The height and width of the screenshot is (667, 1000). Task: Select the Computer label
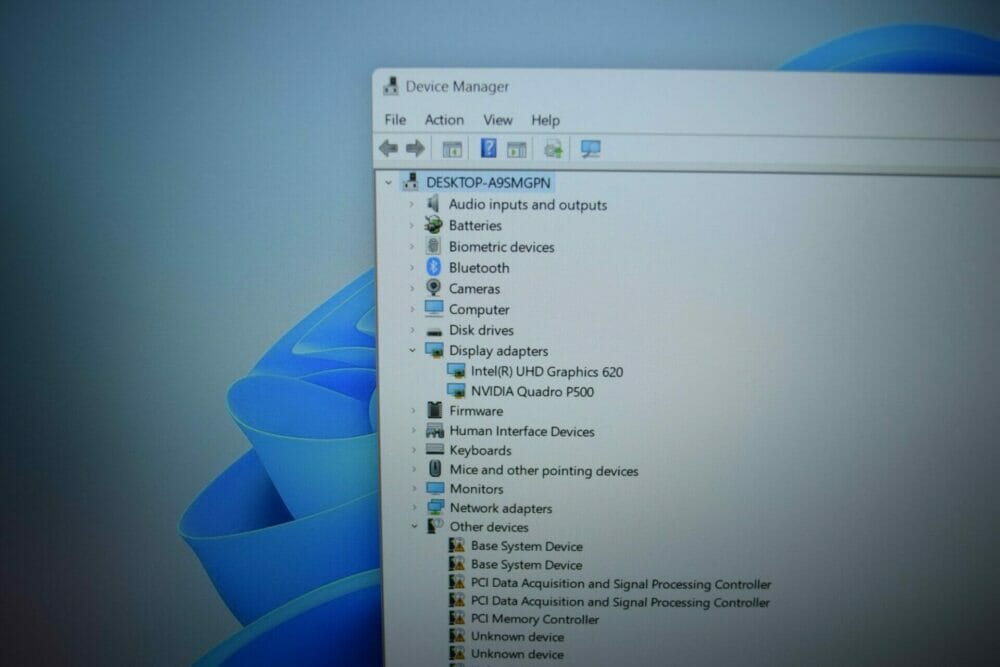click(x=479, y=309)
